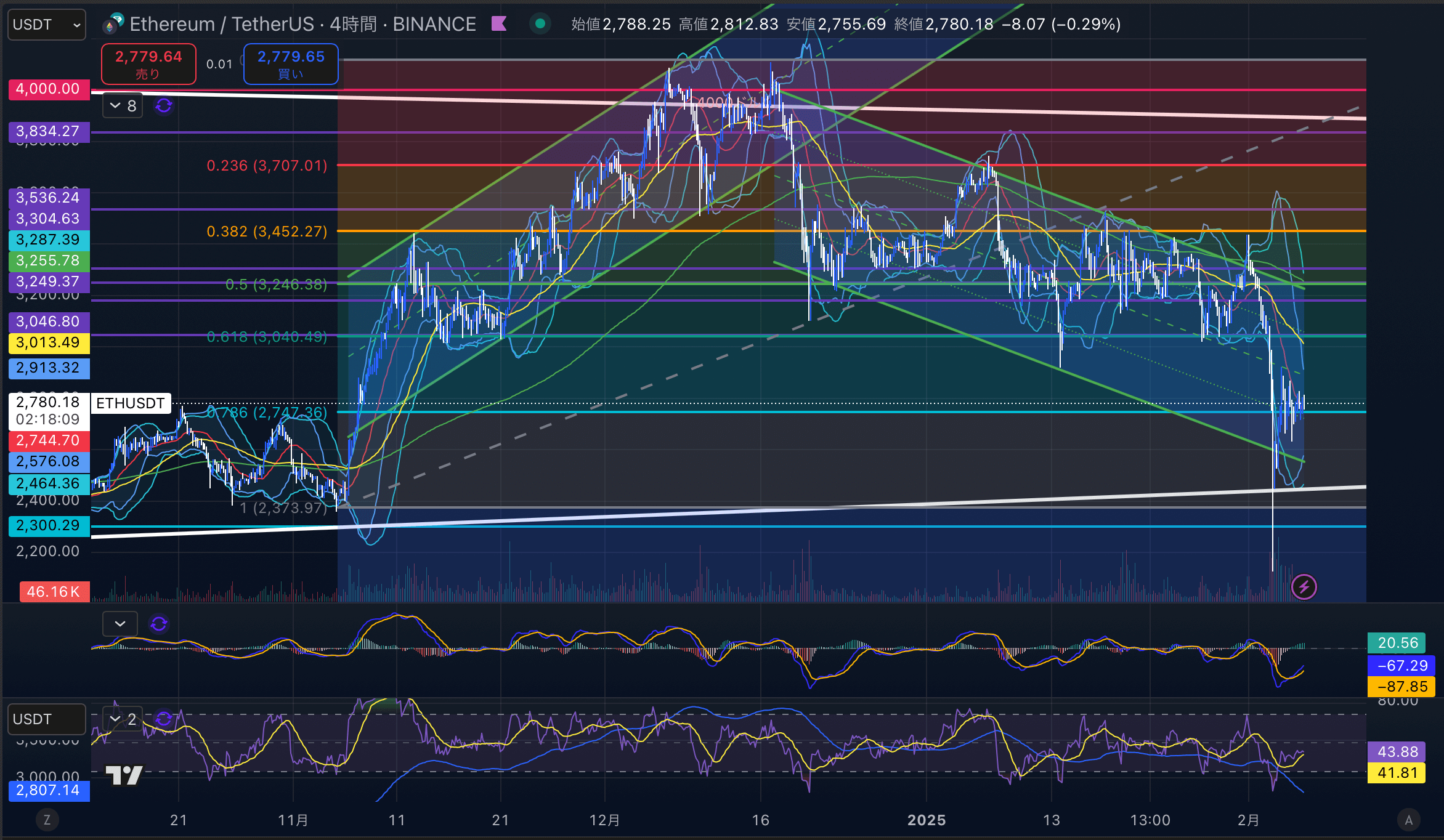This screenshot has width=1444, height=840.
Task: Click the -87.85 signal value label
Action: (1402, 687)
